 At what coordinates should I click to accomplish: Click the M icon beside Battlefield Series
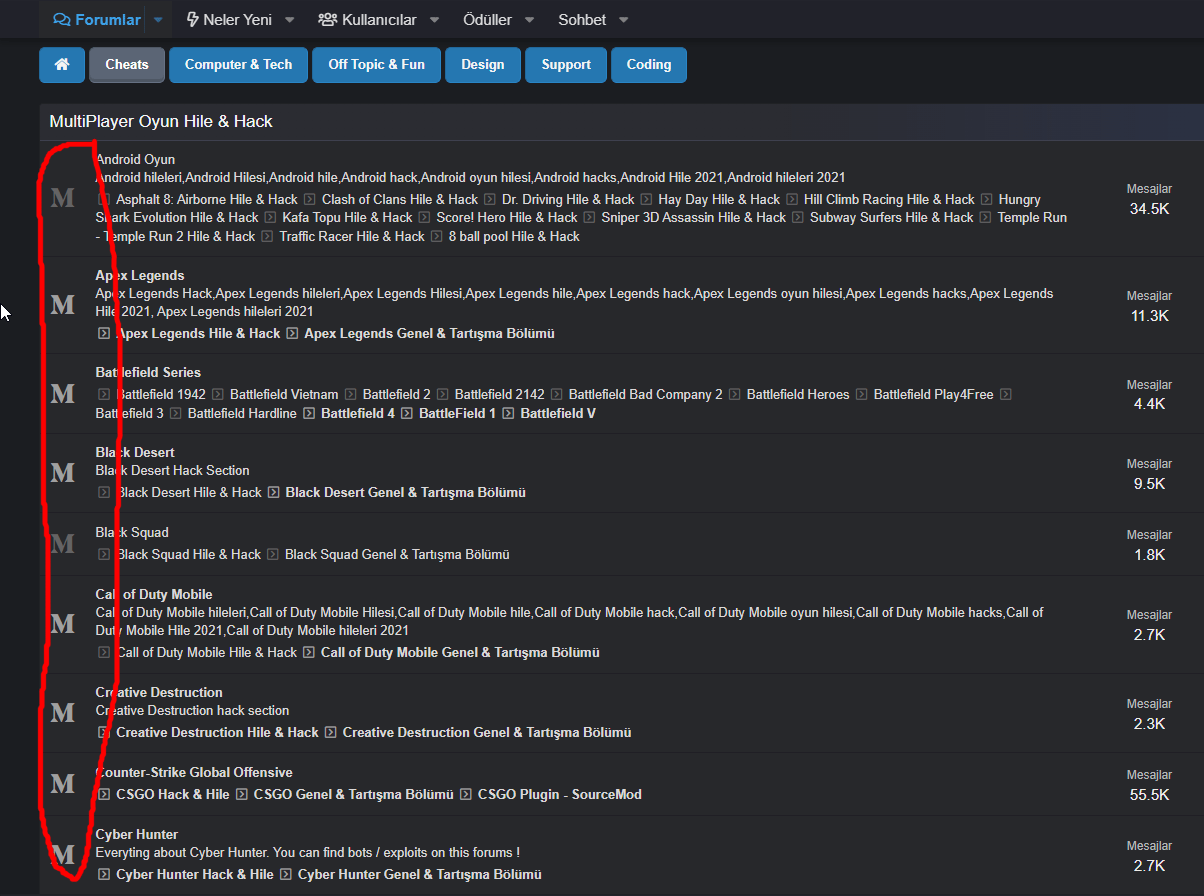[63, 393]
